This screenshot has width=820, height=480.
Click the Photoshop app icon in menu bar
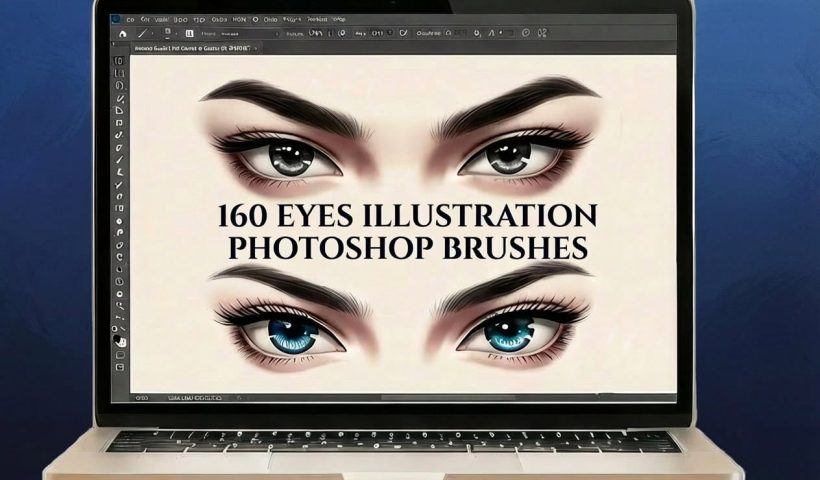coord(117,18)
